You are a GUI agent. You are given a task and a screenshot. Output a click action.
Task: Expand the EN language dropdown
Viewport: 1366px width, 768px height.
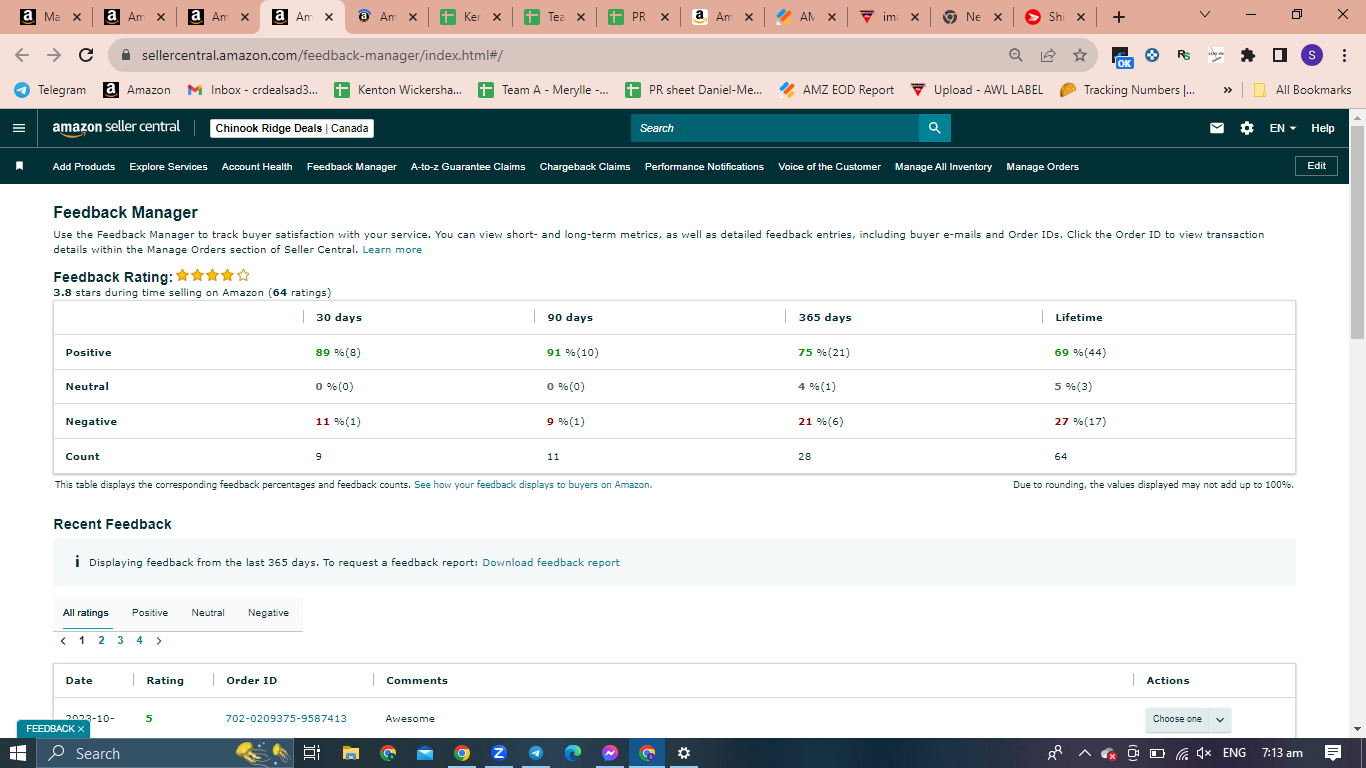click(1283, 128)
